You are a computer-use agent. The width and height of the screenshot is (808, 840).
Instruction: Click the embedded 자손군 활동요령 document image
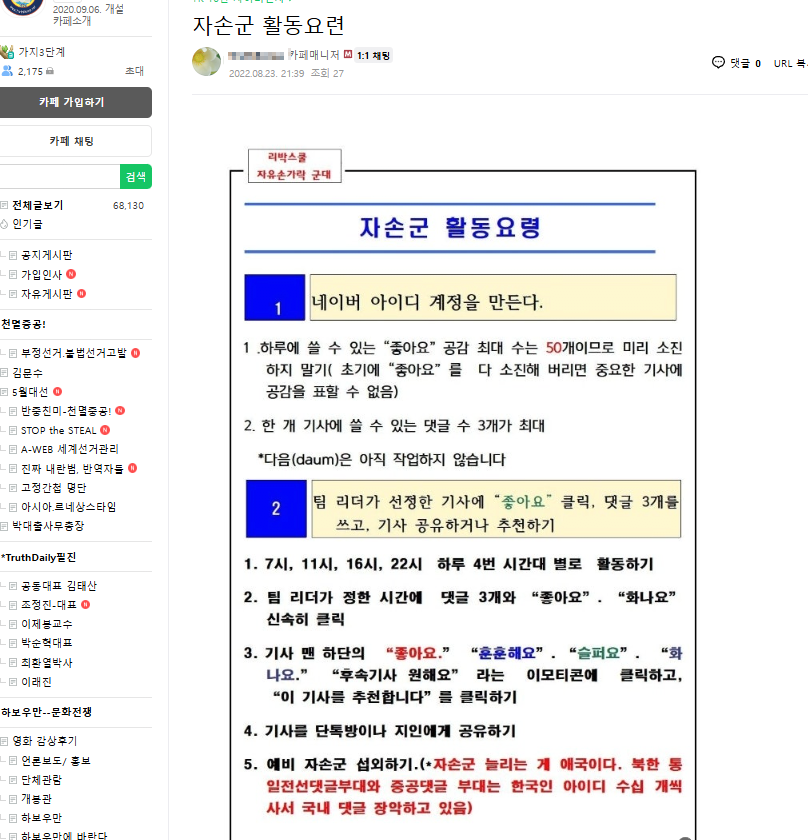point(463,493)
